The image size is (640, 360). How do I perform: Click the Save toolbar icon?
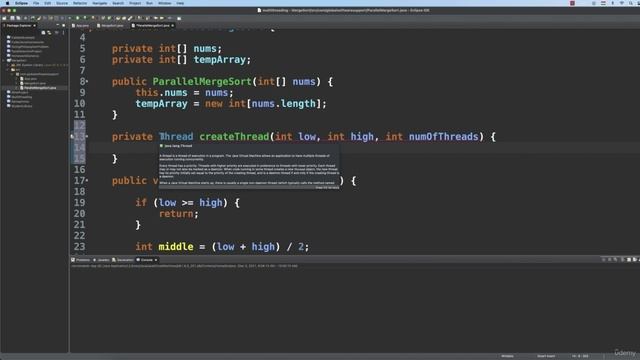pyautogui.click(x=12, y=18)
